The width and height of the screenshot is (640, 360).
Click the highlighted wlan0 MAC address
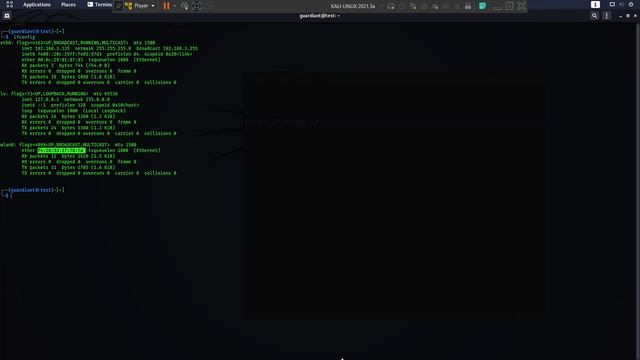[61, 150]
